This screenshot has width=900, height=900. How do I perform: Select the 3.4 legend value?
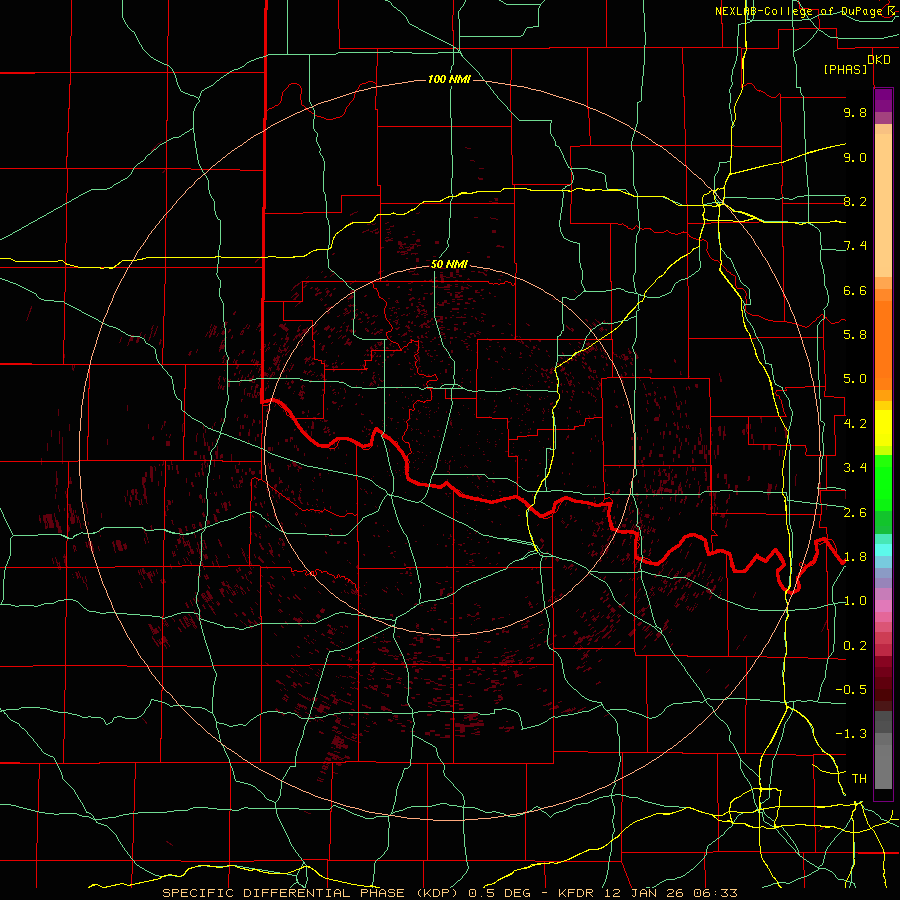click(855, 468)
